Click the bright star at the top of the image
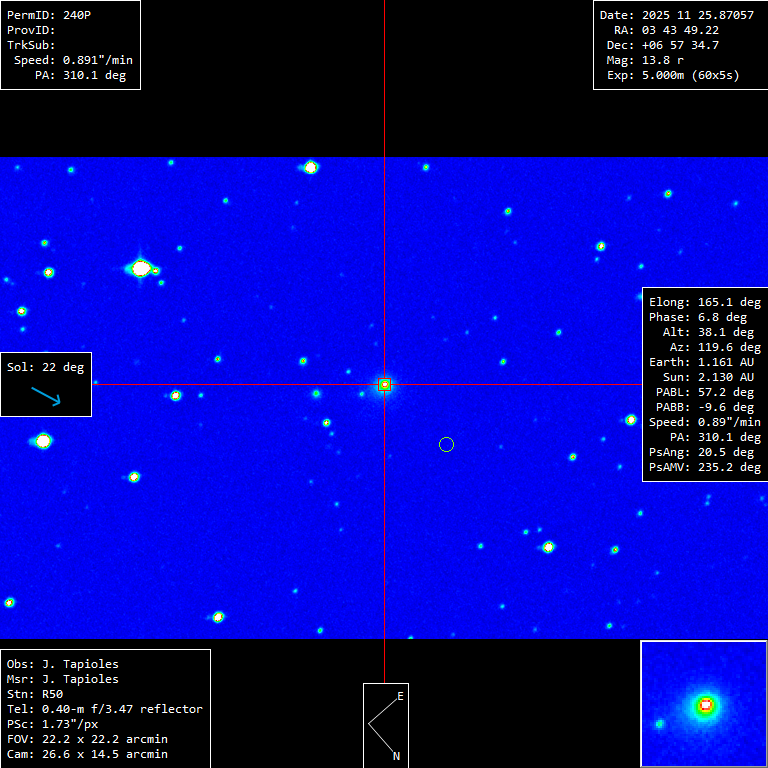 [311, 167]
